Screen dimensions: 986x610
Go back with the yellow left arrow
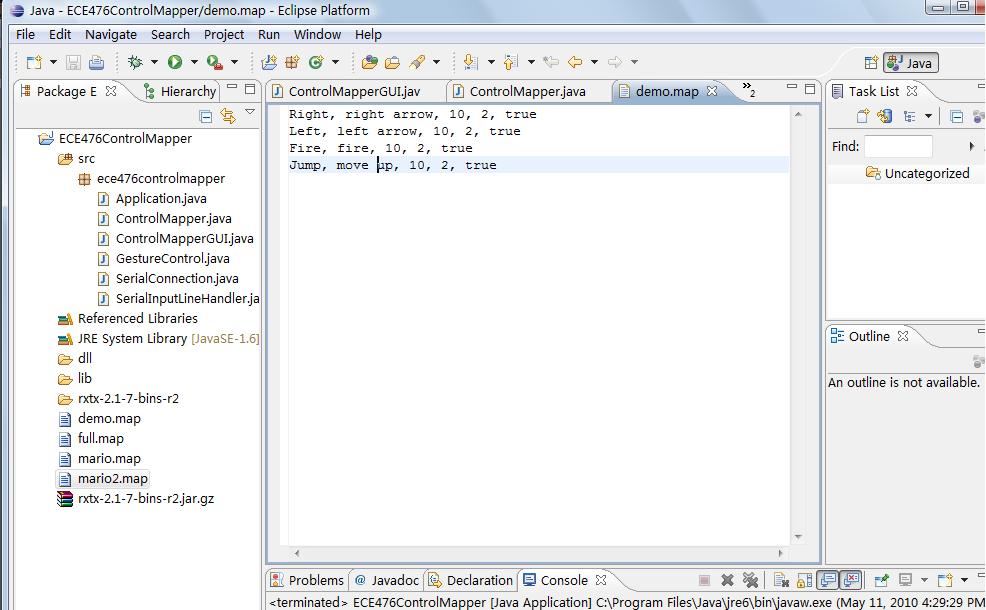coord(575,62)
